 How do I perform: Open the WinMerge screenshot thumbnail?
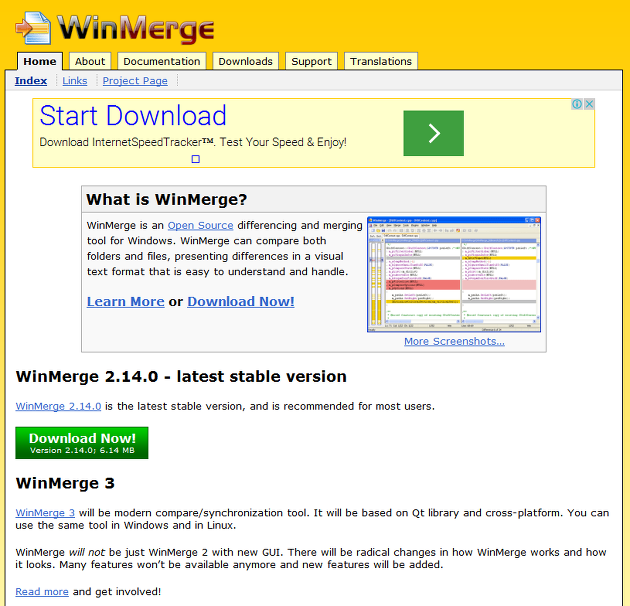[x=454, y=274]
